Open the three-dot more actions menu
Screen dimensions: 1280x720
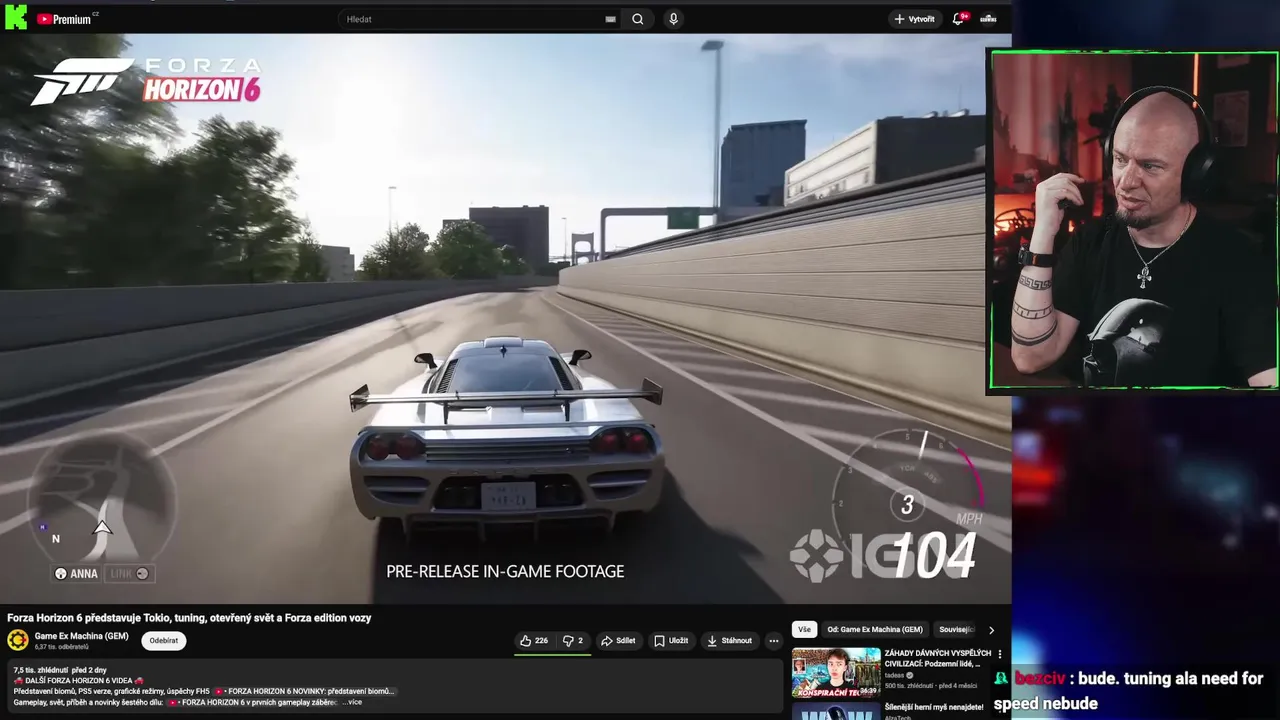tap(773, 641)
